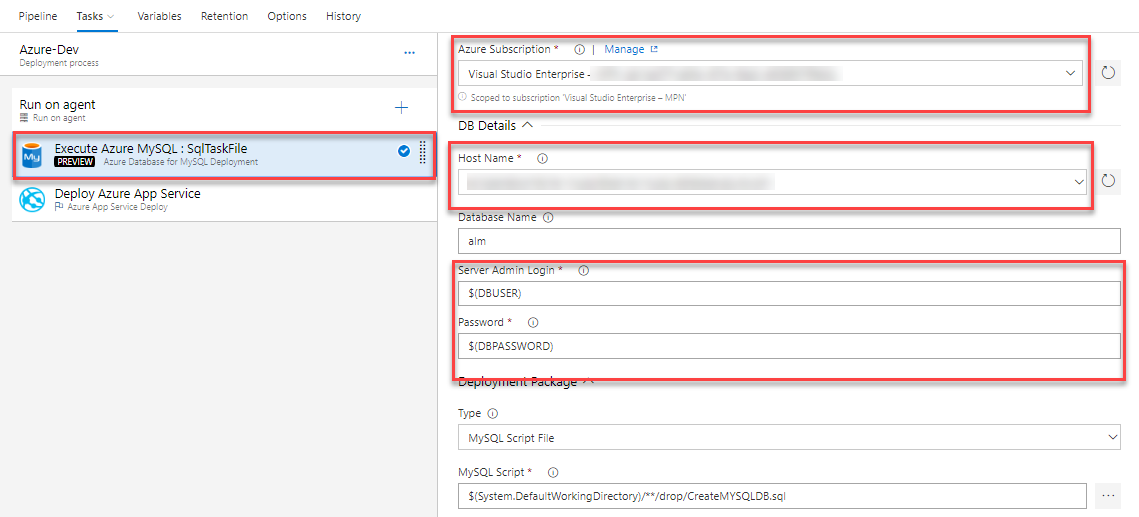Image resolution: width=1139 pixels, height=517 pixels.
Task: Show Server Admin Login info icon
Action: click(x=583, y=270)
